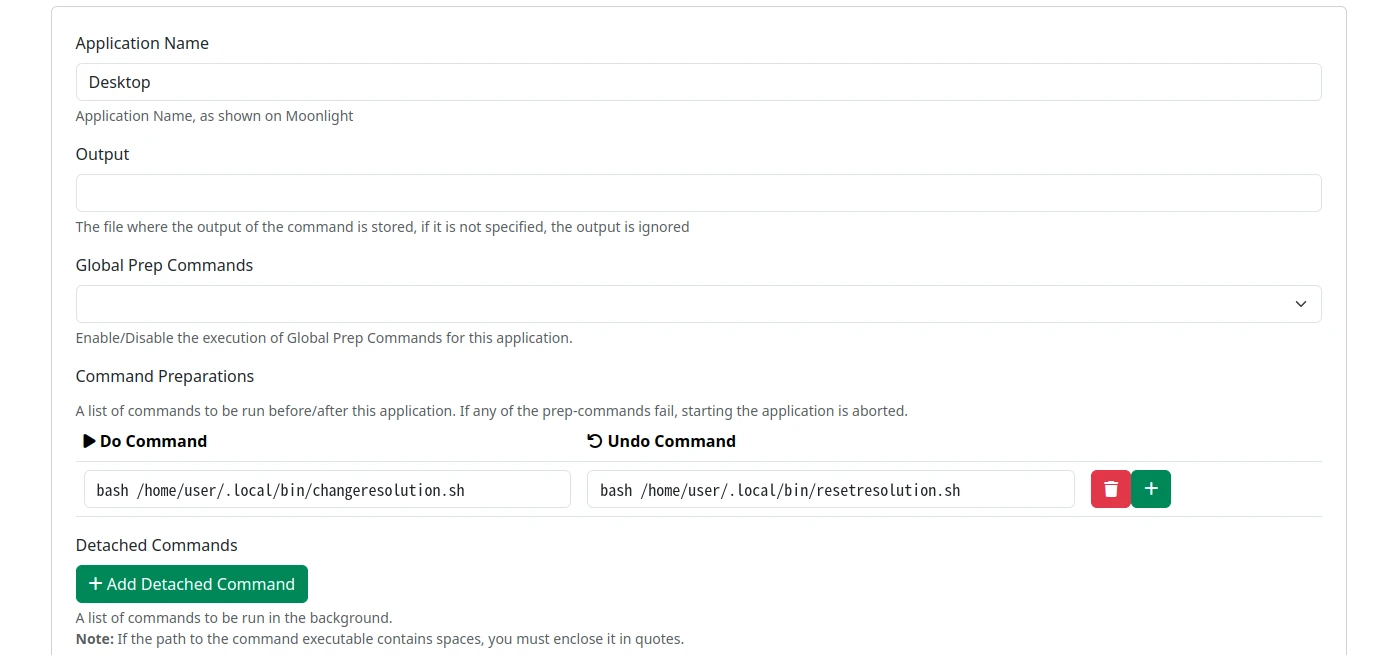This screenshot has width=1381, height=655.
Task: Click the Application Name field label
Action: [x=142, y=43]
